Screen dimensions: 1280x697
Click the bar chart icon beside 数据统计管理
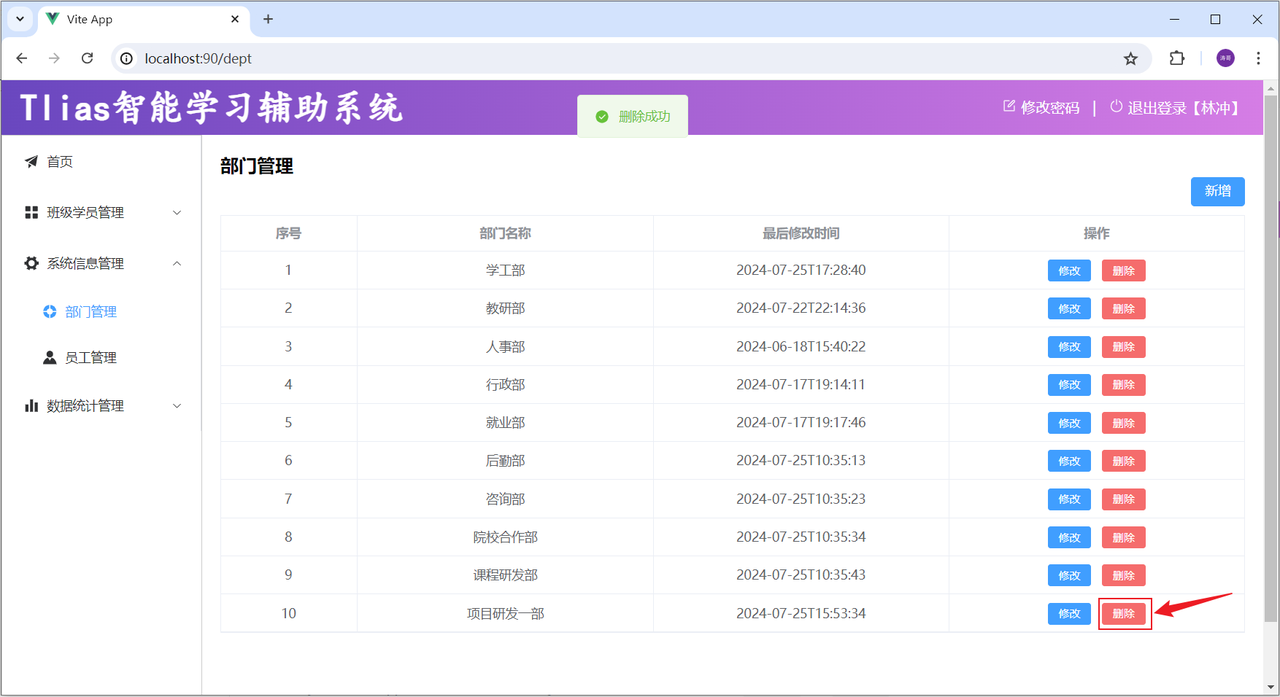pos(31,405)
